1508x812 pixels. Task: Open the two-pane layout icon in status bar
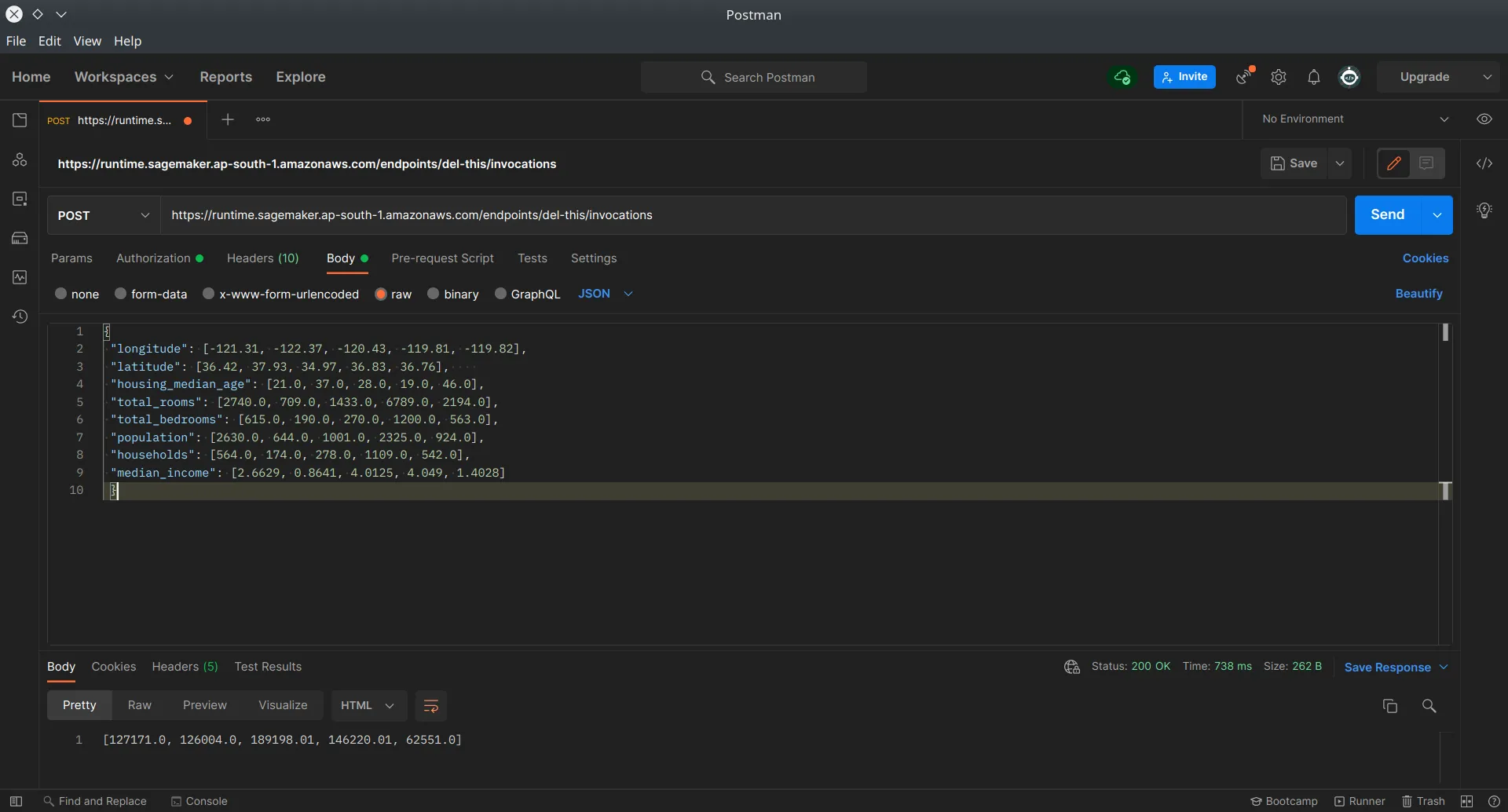1466,801
